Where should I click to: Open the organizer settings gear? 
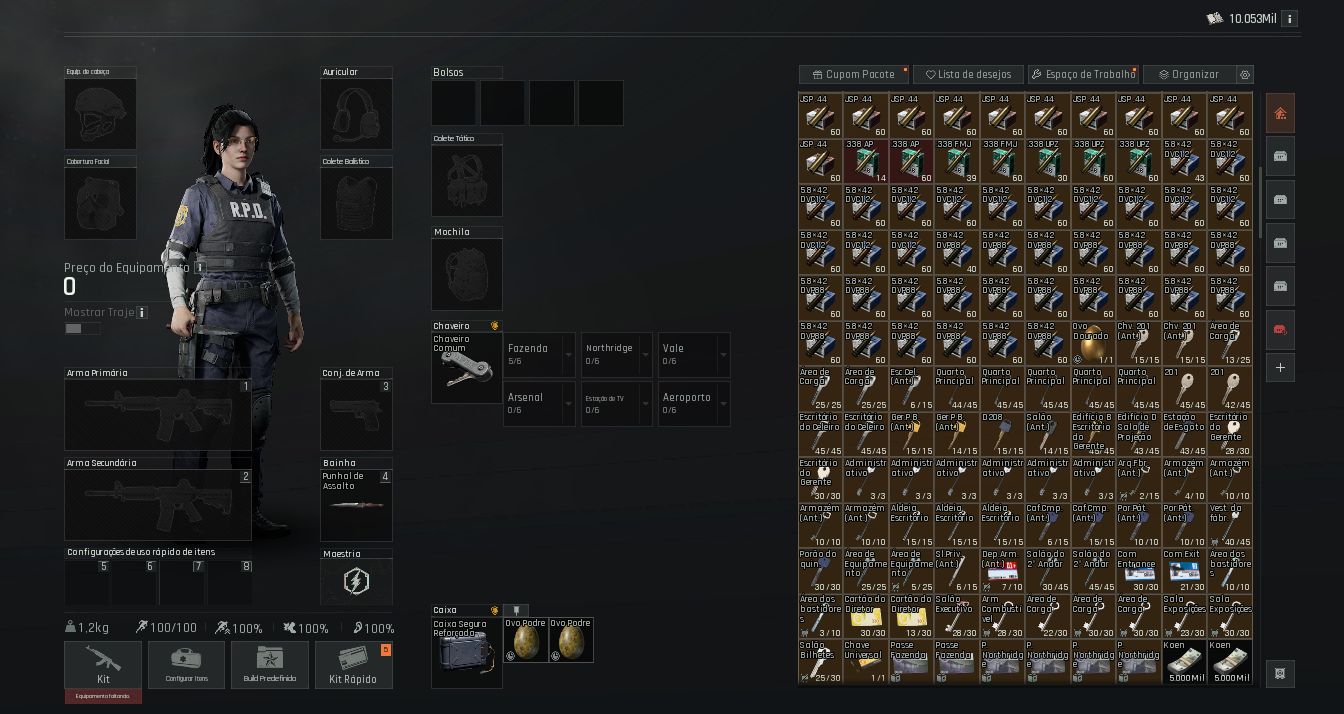1245,75
